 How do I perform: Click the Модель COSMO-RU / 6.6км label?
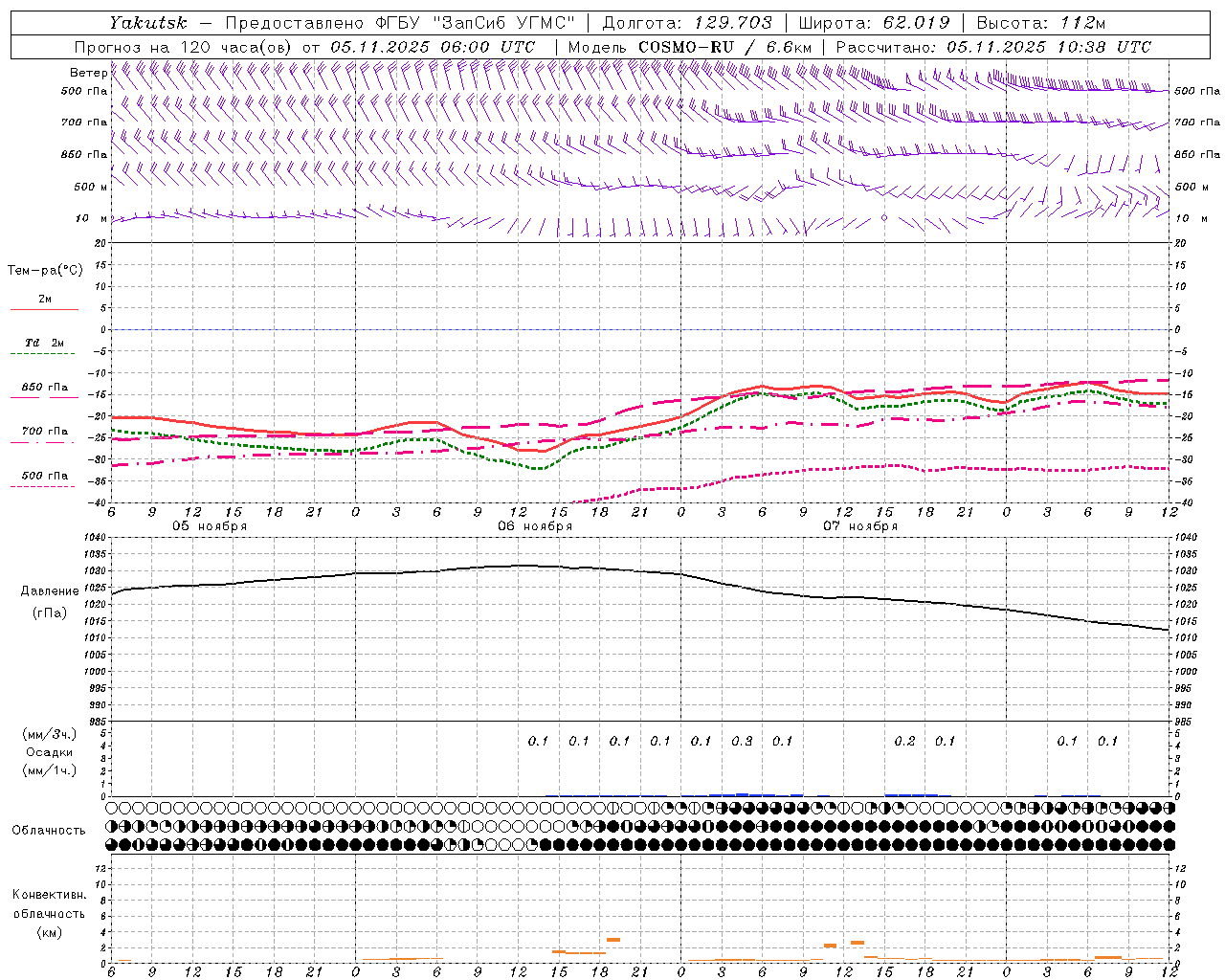(x=690, y=47)
